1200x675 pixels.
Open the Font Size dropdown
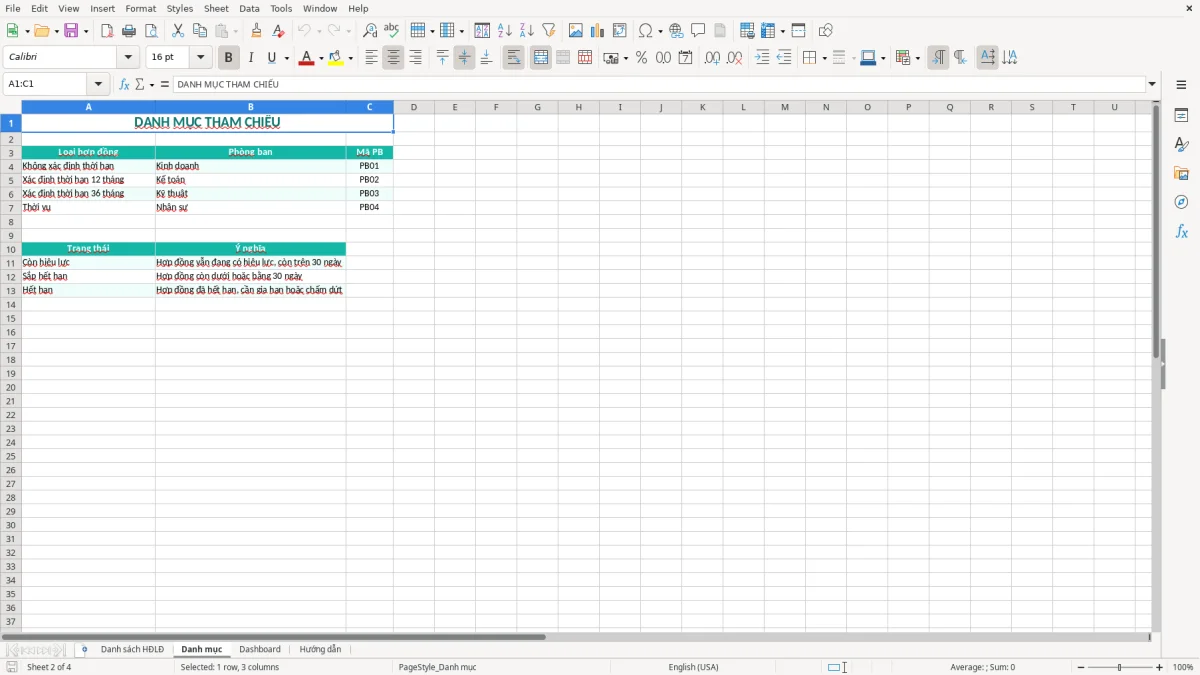(200, 58)
